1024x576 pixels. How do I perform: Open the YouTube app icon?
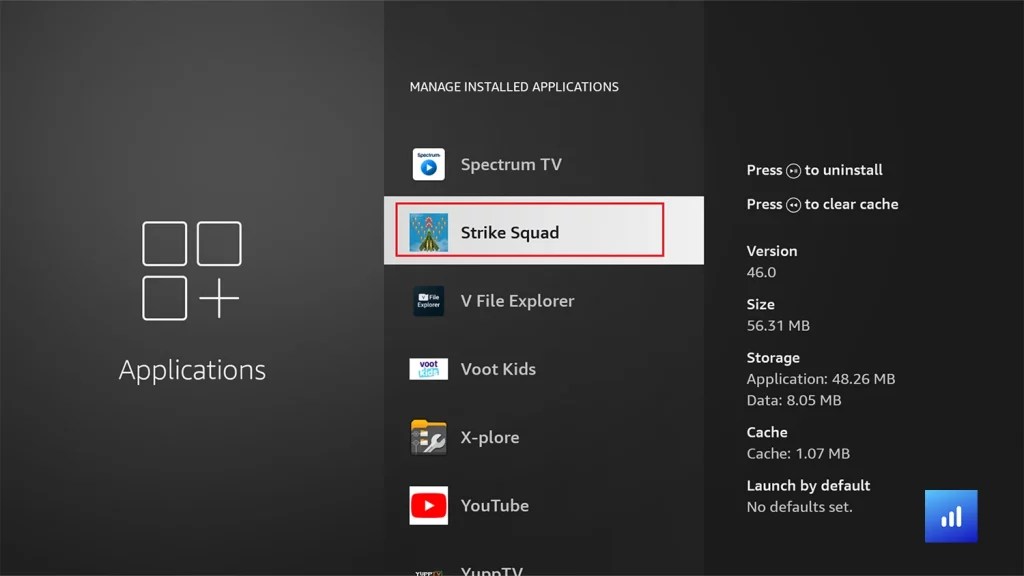pyautogui.click(x=428, y=505)
